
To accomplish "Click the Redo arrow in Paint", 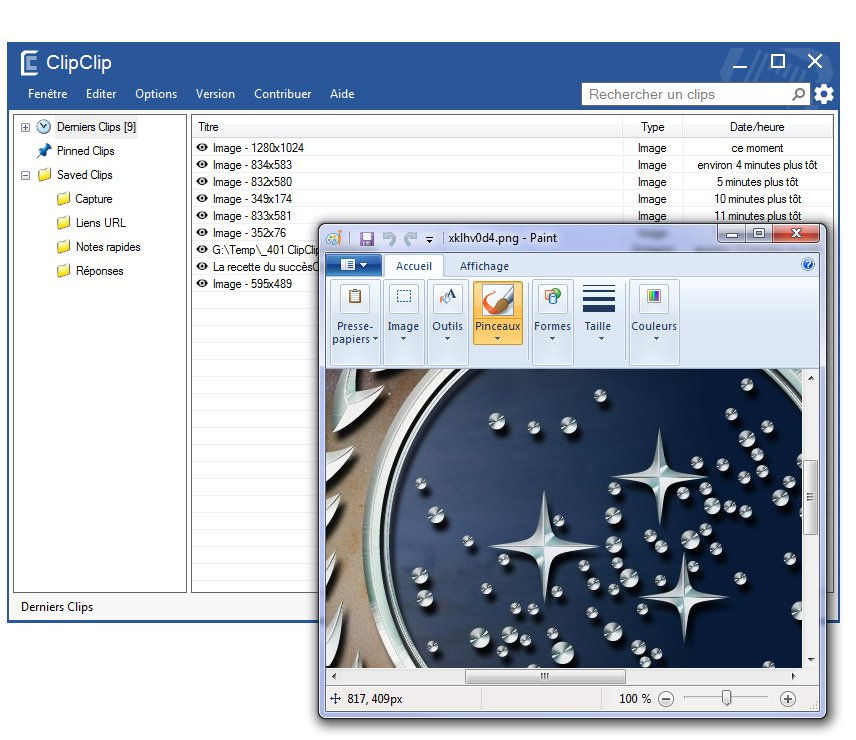I will 411,238.
